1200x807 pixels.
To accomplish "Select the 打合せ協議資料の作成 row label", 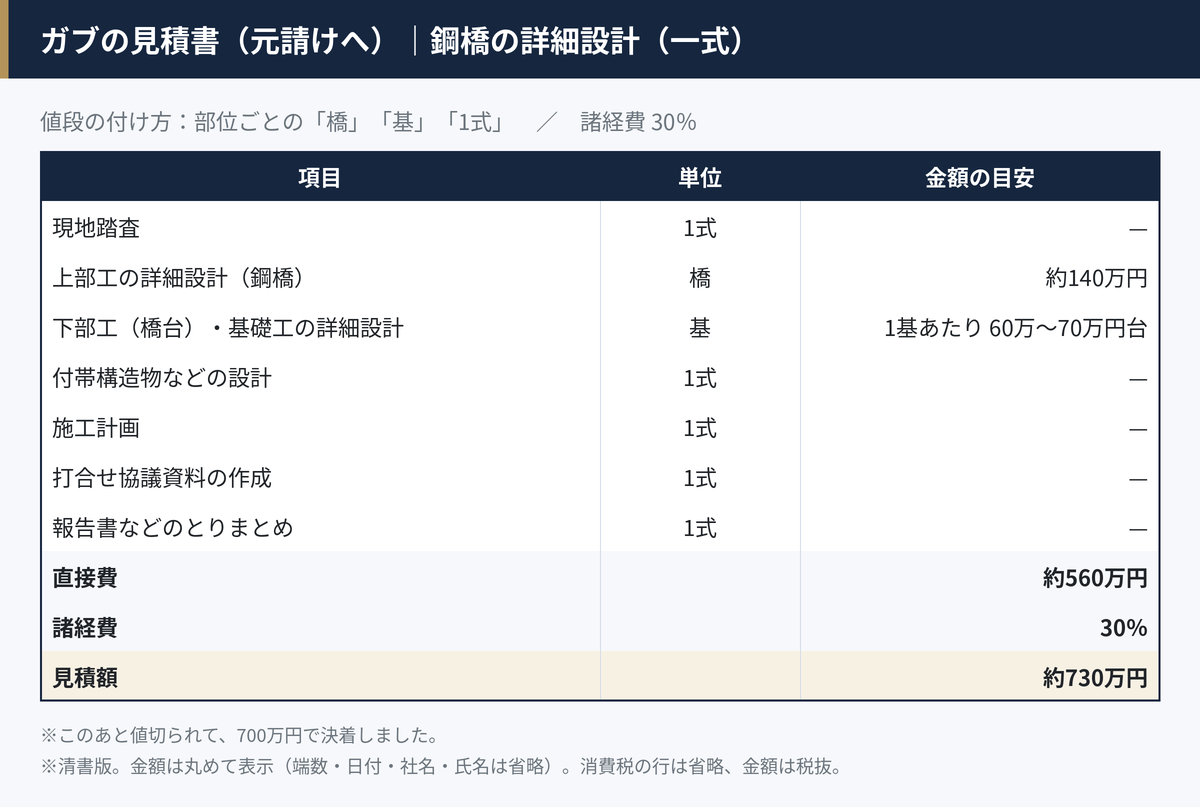I will tap(162, 478).
